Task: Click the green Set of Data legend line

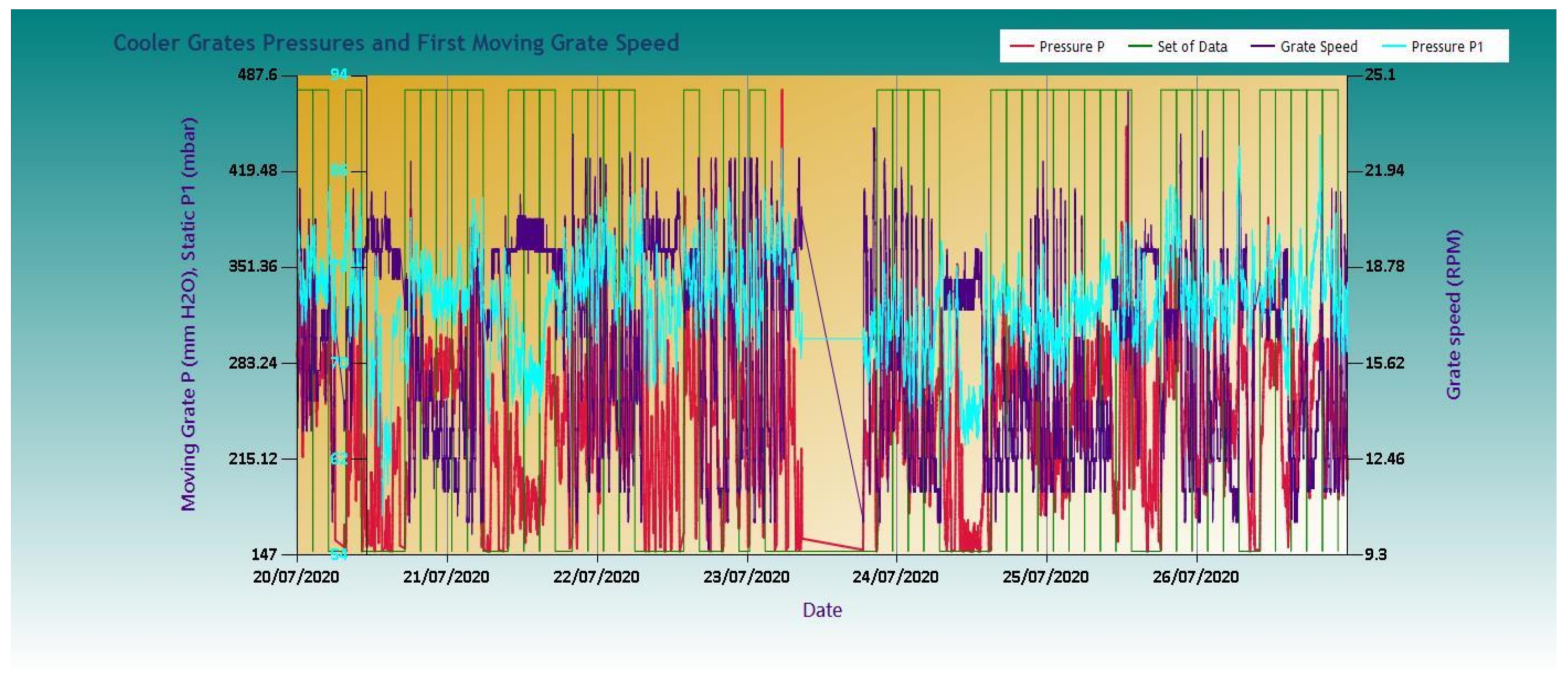Action: click(x=1140, y=46)
